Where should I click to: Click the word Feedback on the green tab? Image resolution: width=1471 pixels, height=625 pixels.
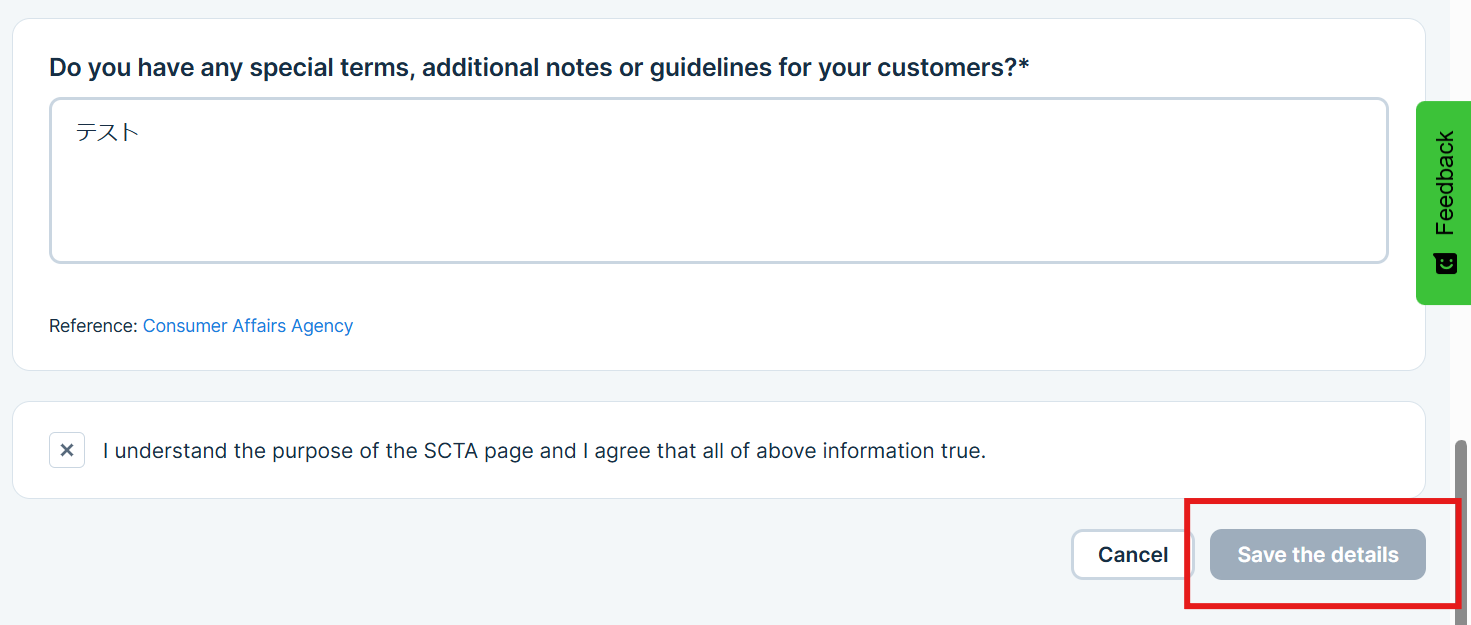tap(1444, 183)
